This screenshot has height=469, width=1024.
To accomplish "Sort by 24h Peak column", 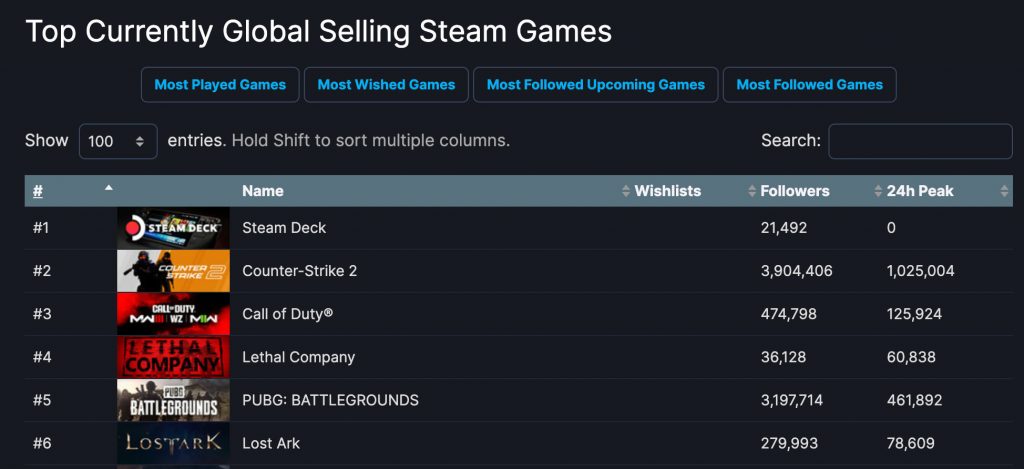I will click(920, 191).
